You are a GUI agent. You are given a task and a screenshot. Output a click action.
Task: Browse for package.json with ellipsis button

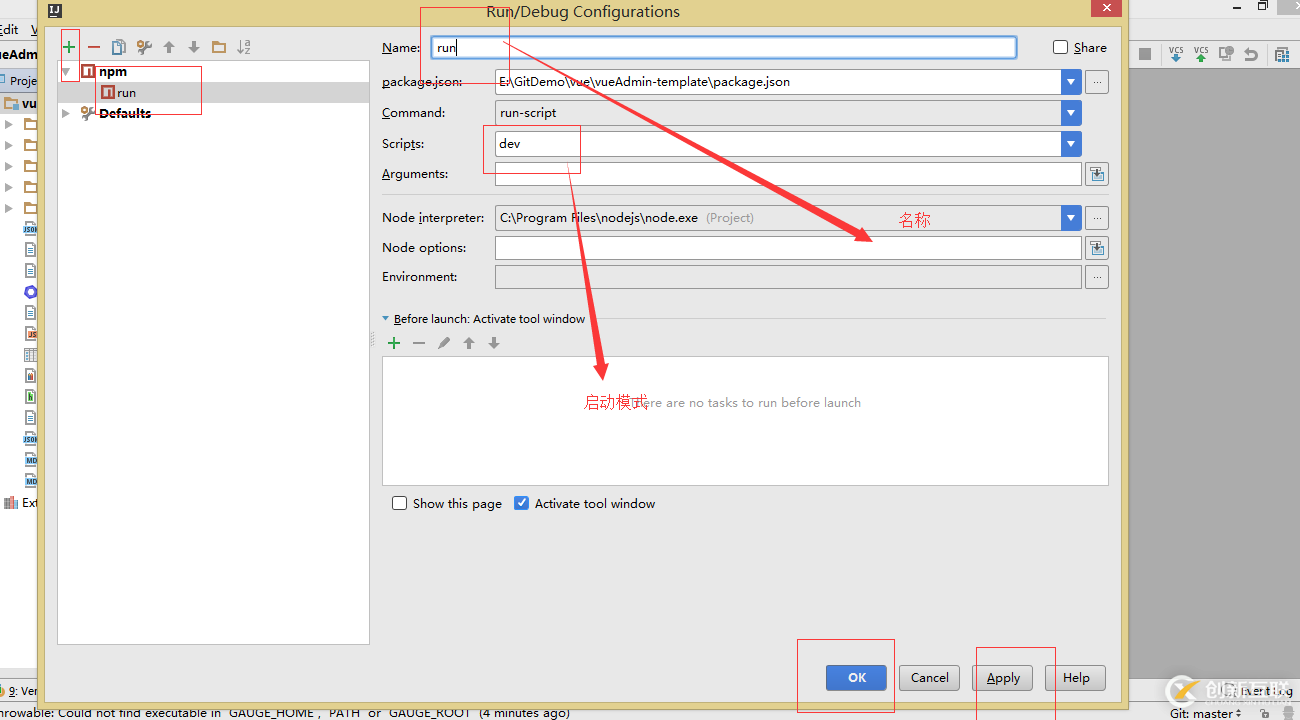click(x=1097, y=82)
